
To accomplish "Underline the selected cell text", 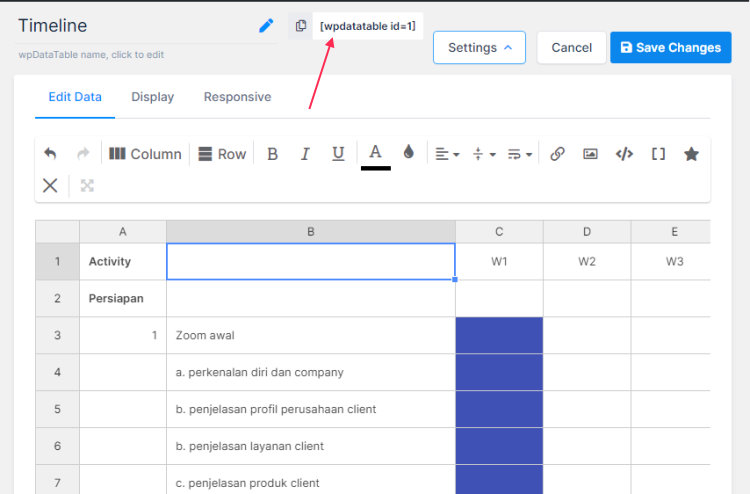I will point(338,154).
